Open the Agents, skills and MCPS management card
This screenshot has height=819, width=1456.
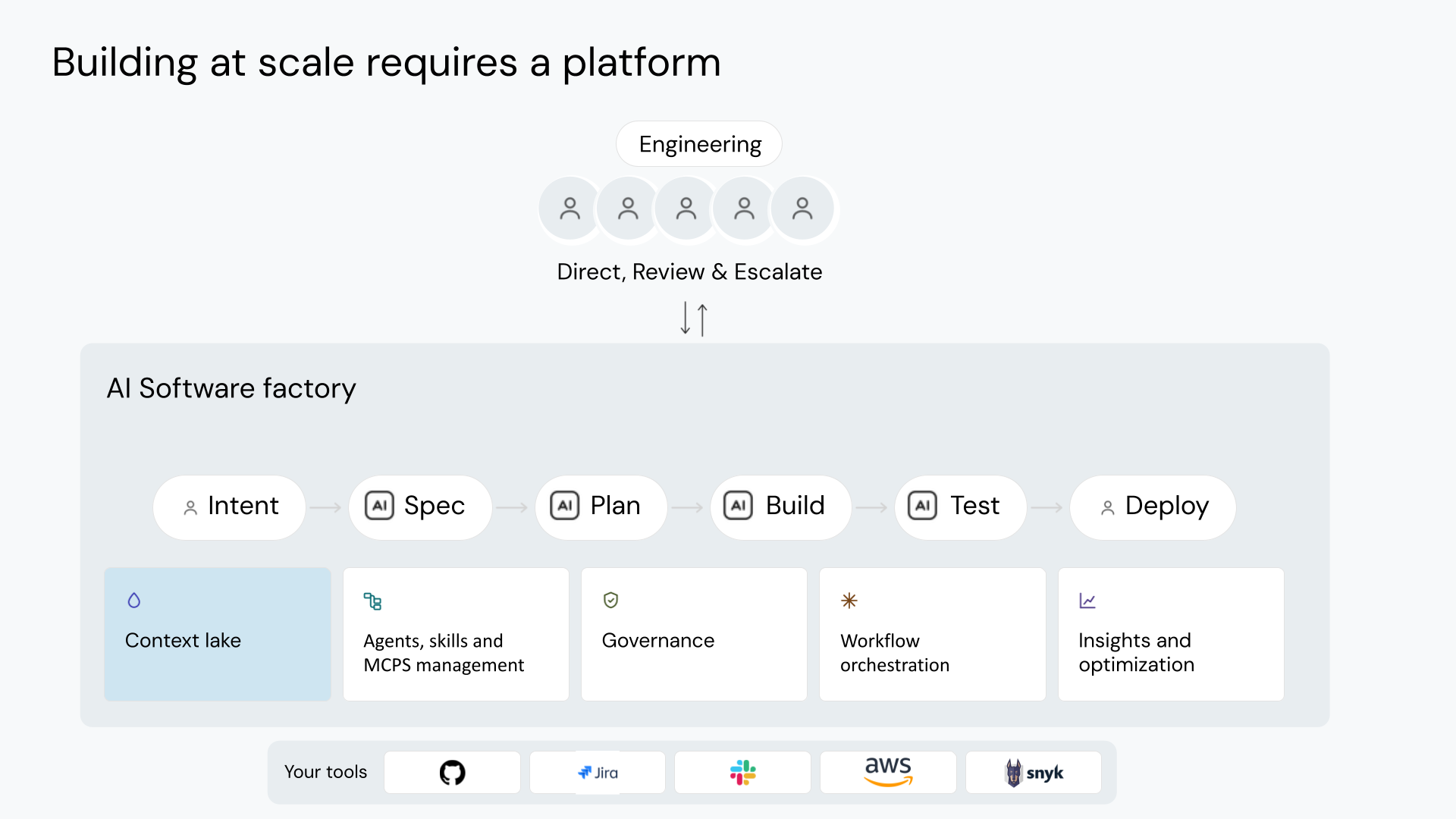[x=456, y=634]
